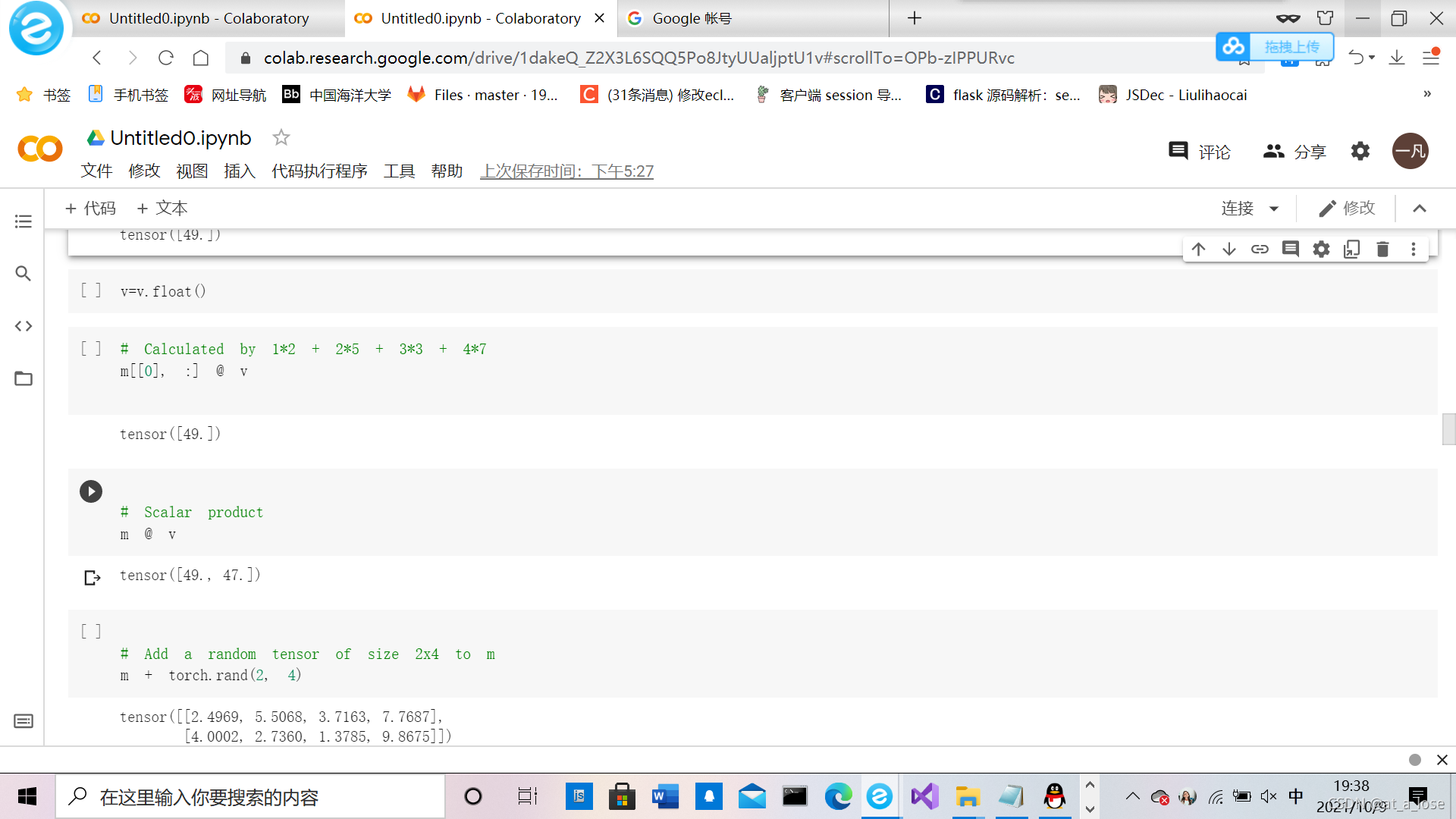
Task: Open the table of contents sidebar icon
Action: (24, 221)
